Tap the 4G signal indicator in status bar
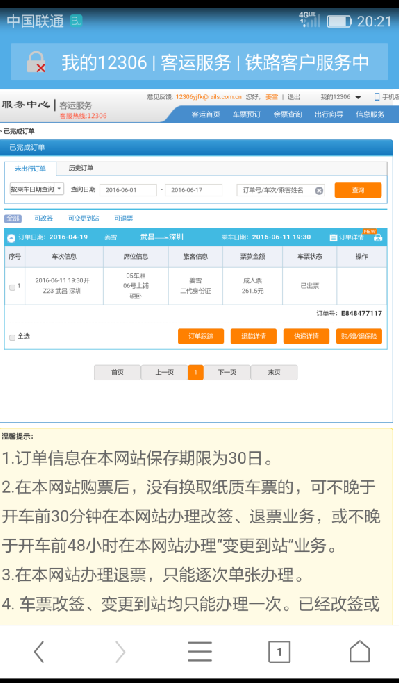Viewport: 399px width, 683px height. [309, 20]
